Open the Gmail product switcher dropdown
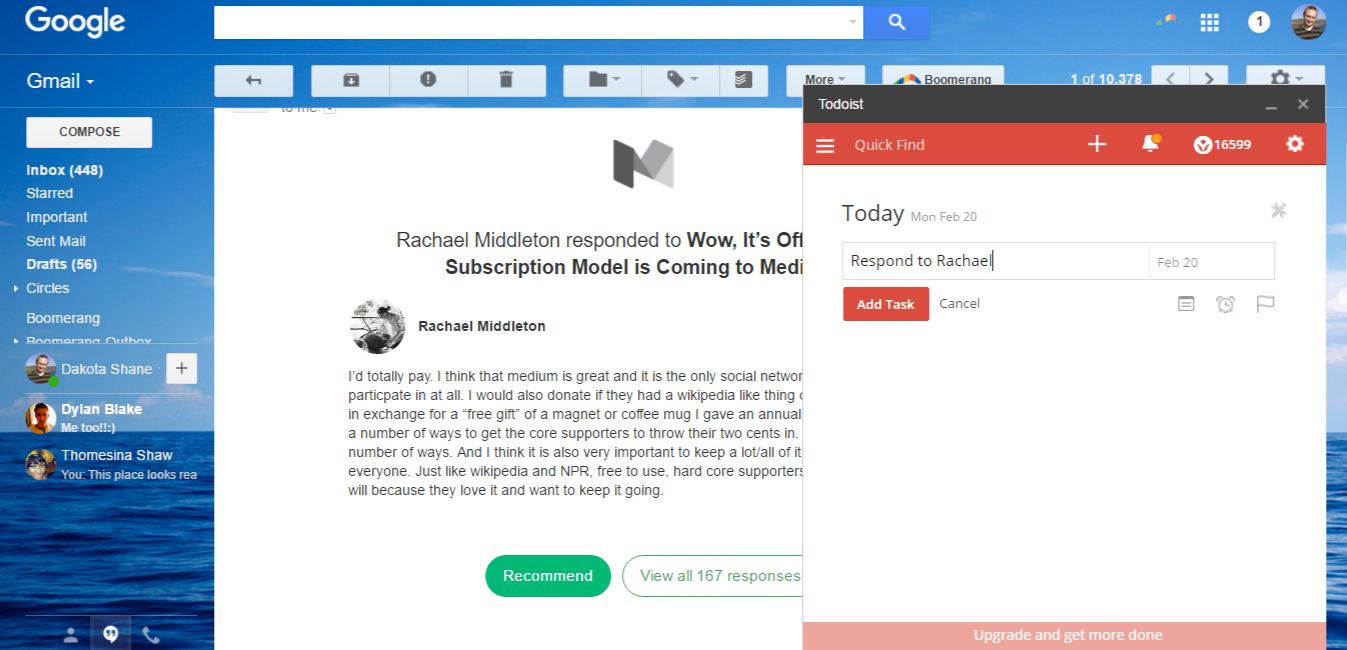 [60, 81]
